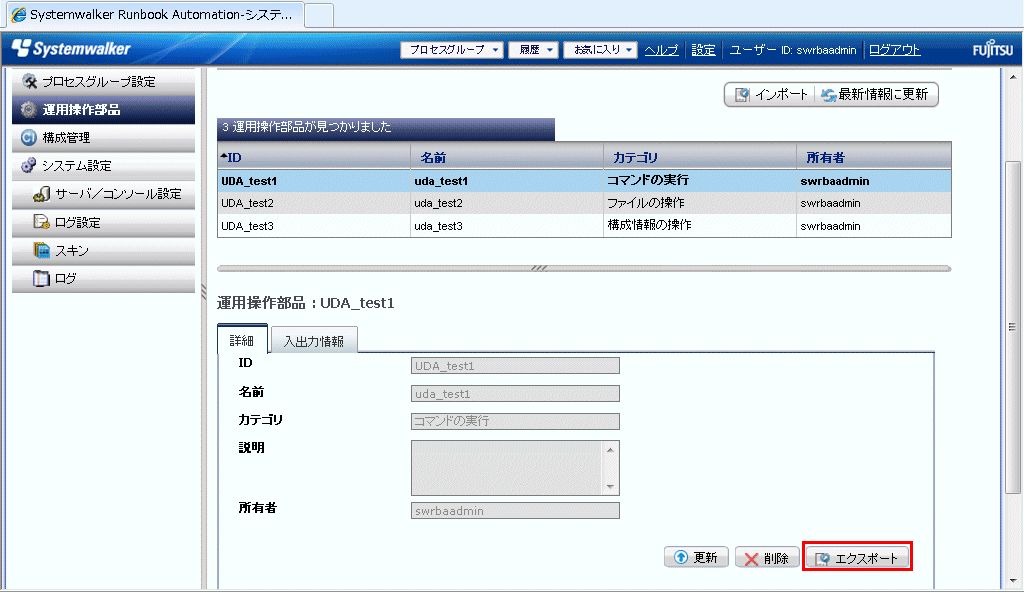
Task: Open the ヘルプ link
Action: click(x=661, y=50)
